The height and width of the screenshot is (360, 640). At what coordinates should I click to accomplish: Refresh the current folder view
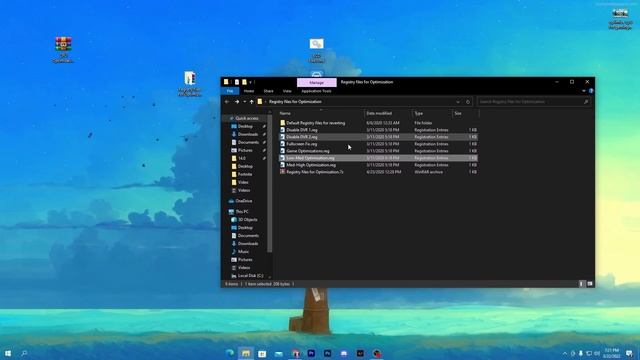point(468,102)
